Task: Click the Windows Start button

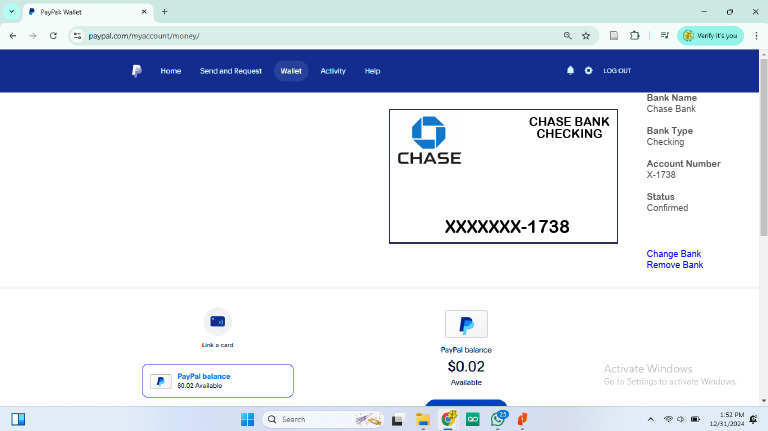Action: 247,419
